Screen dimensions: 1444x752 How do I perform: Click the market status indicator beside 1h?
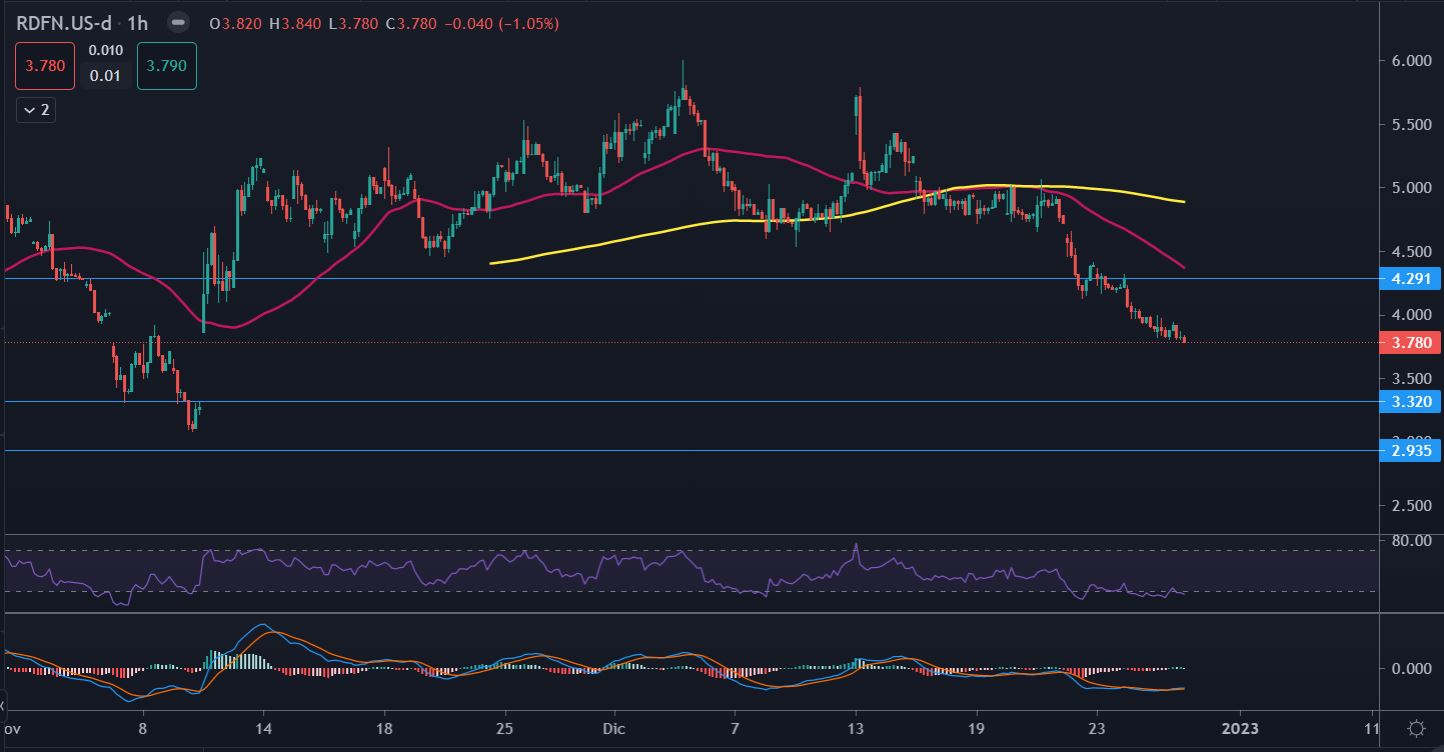[x=176, y=23]
